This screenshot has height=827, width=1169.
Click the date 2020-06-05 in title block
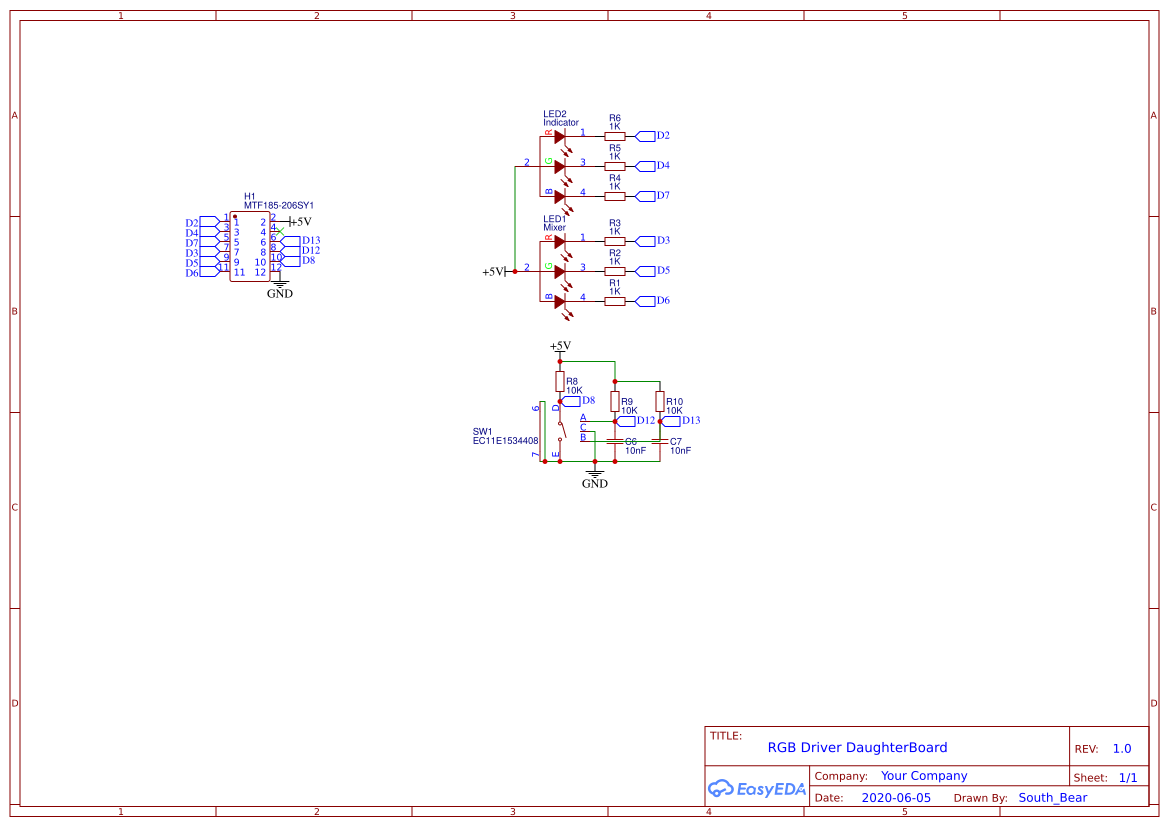point(898,797)
